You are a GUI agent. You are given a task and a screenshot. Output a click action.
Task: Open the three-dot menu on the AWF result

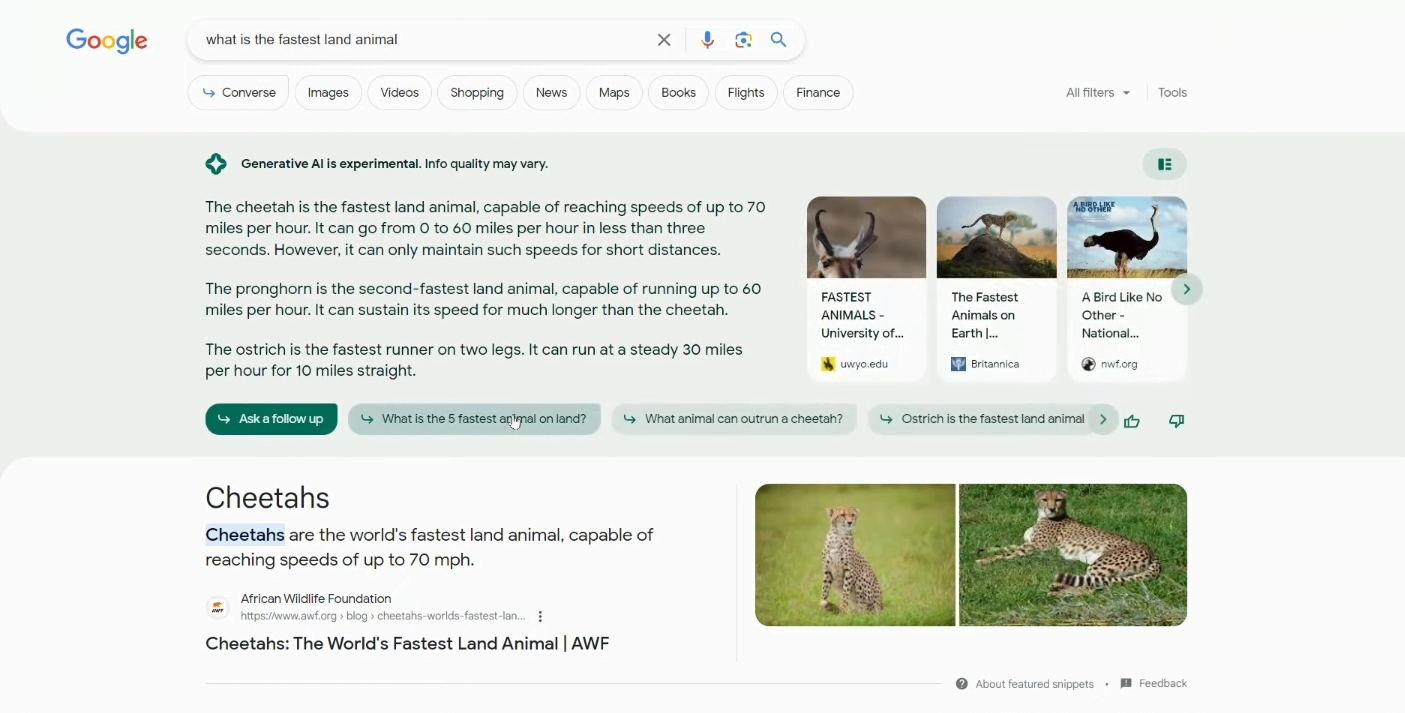pos(540,616)
